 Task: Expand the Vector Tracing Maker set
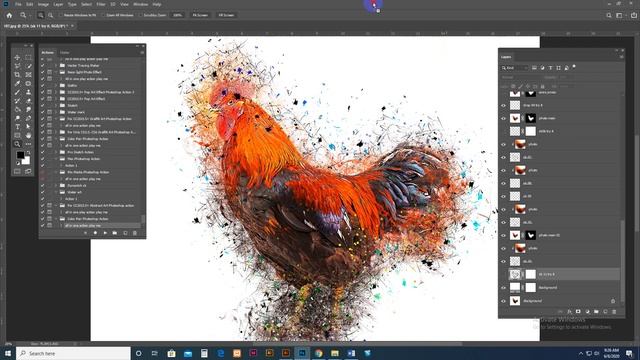point(56,65)
